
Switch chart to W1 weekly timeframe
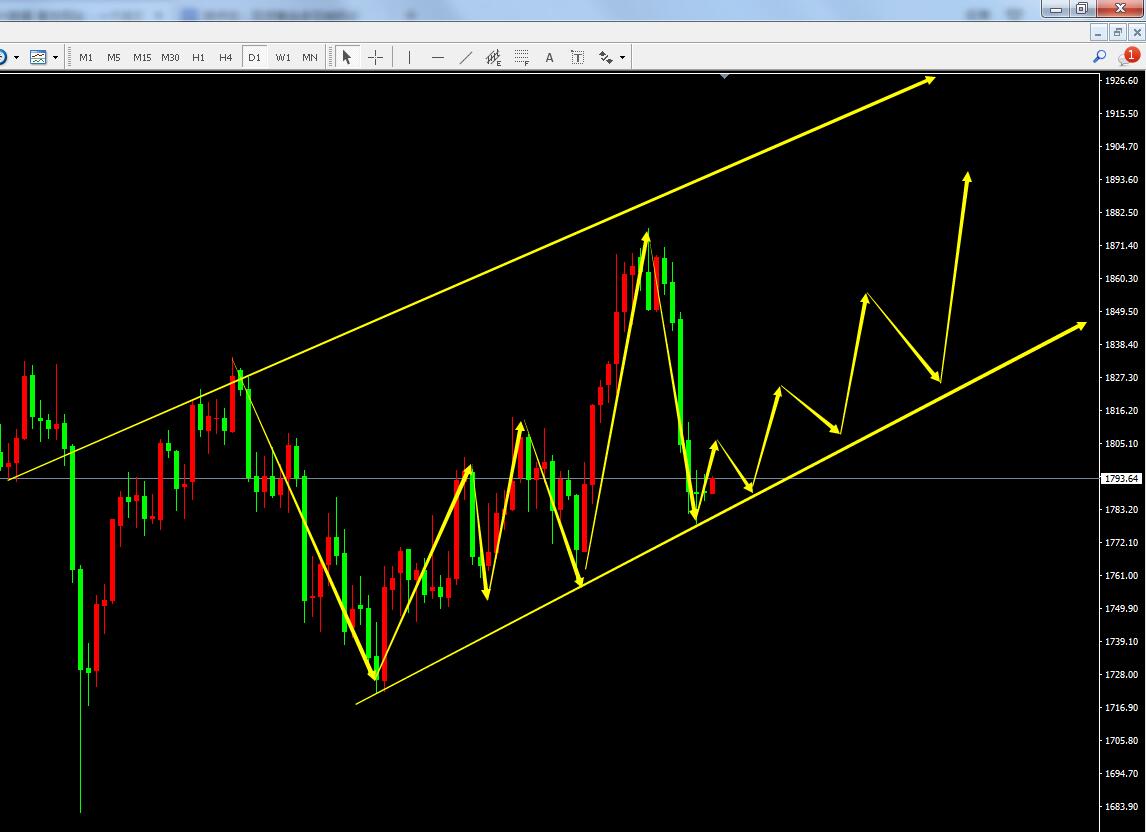(283, 57)
